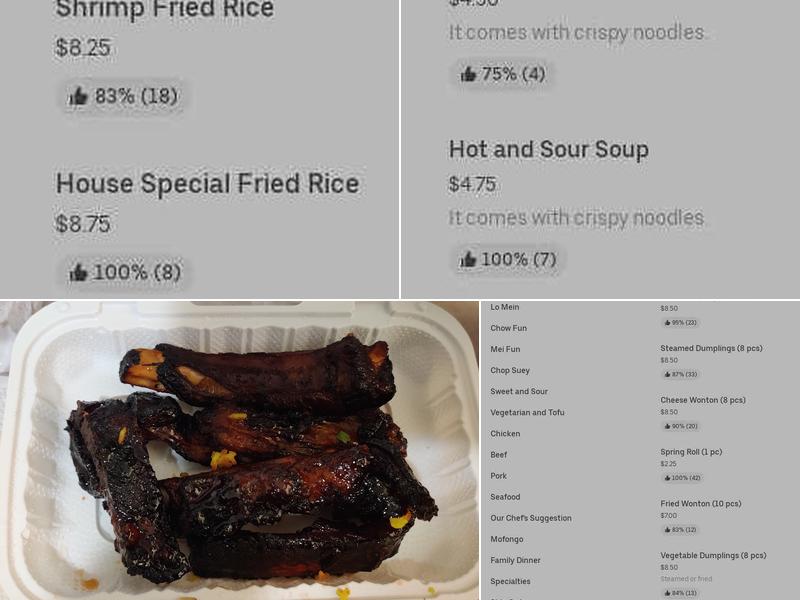Image resolution: width=800 pixels, height=600 pixels.
Task: Click the Mofongo category
Action: pyautogui.click(x=507, y=539)
